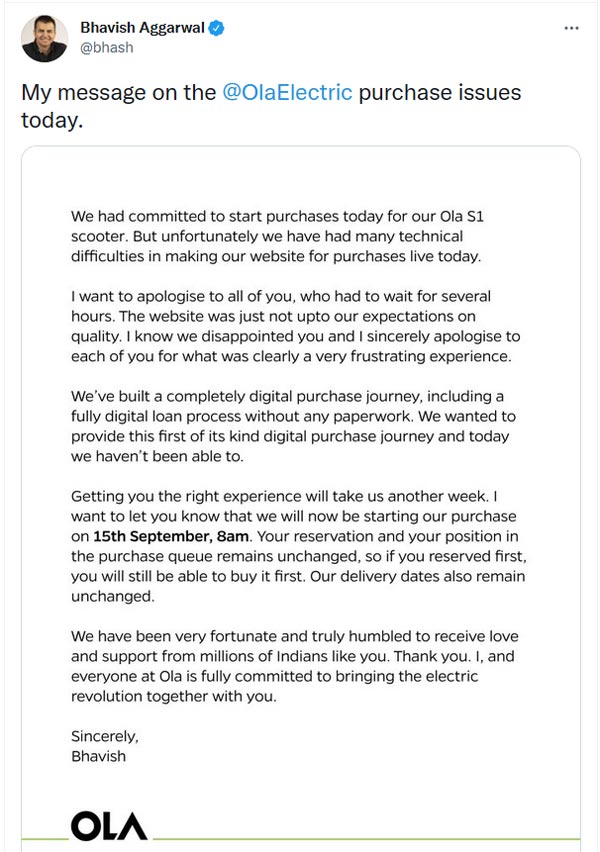Image resolution: width=600 pixels, height=852 pixels.
Task: Open the tweet's more options menu
Action: 571,29
